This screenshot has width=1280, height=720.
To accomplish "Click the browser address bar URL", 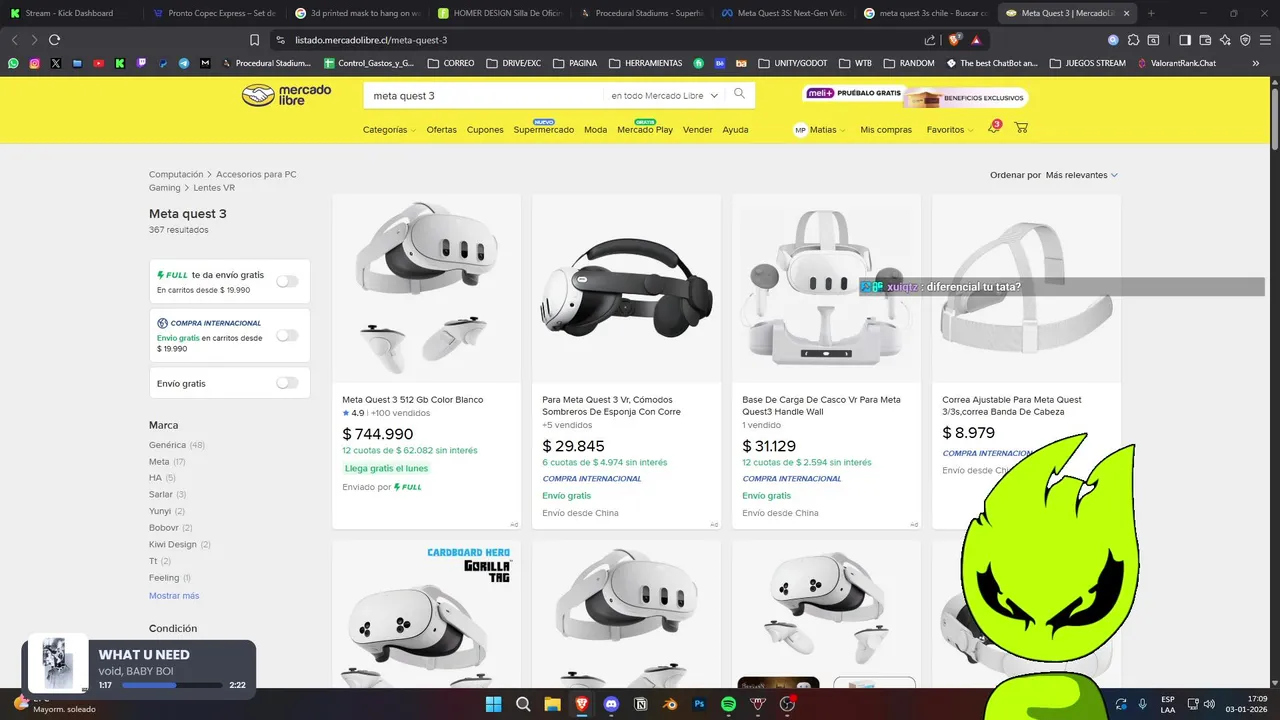I will click(370, 40).
